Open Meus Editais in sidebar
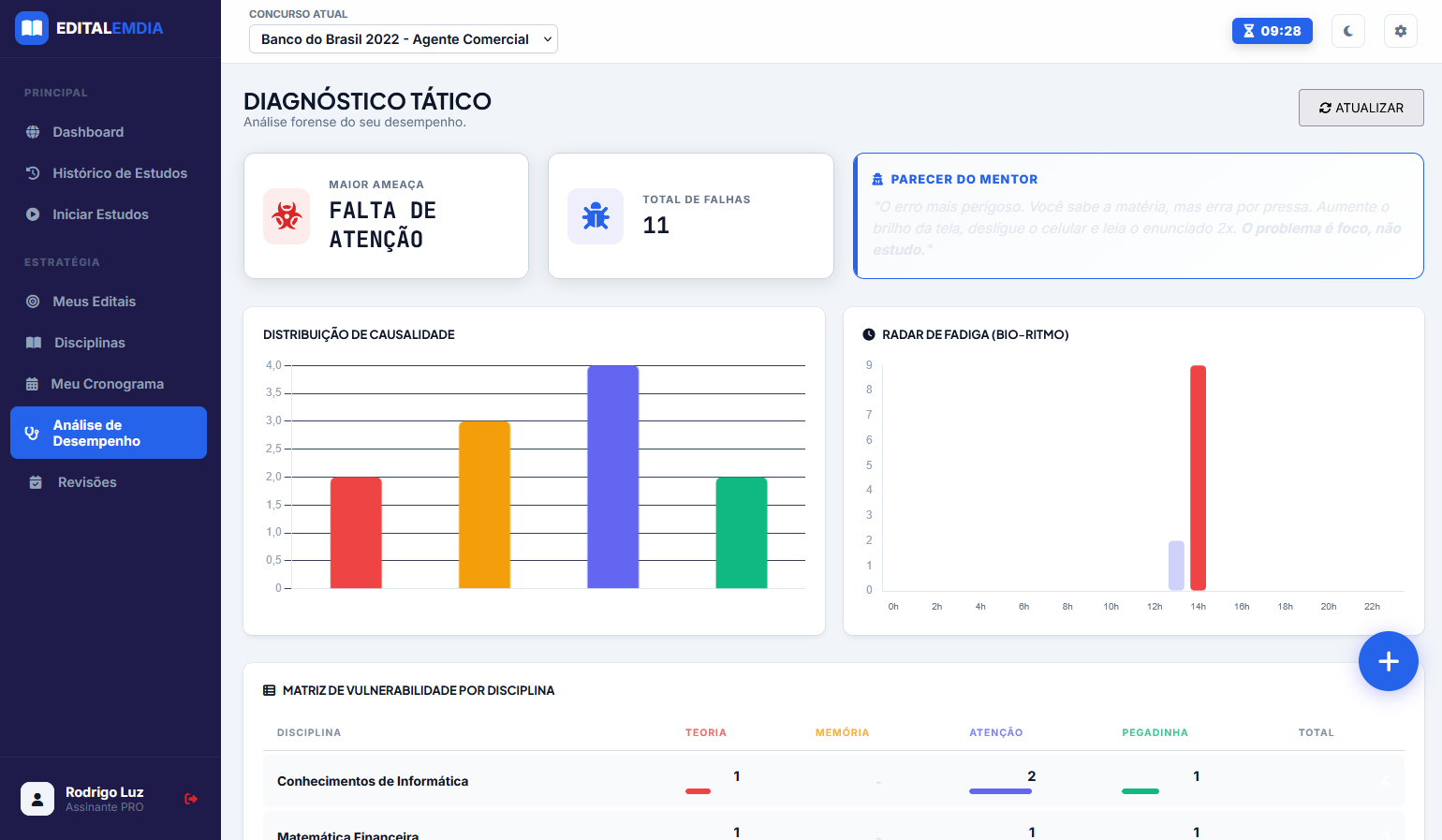This screenshot has width=1442, height=840. 94,302
